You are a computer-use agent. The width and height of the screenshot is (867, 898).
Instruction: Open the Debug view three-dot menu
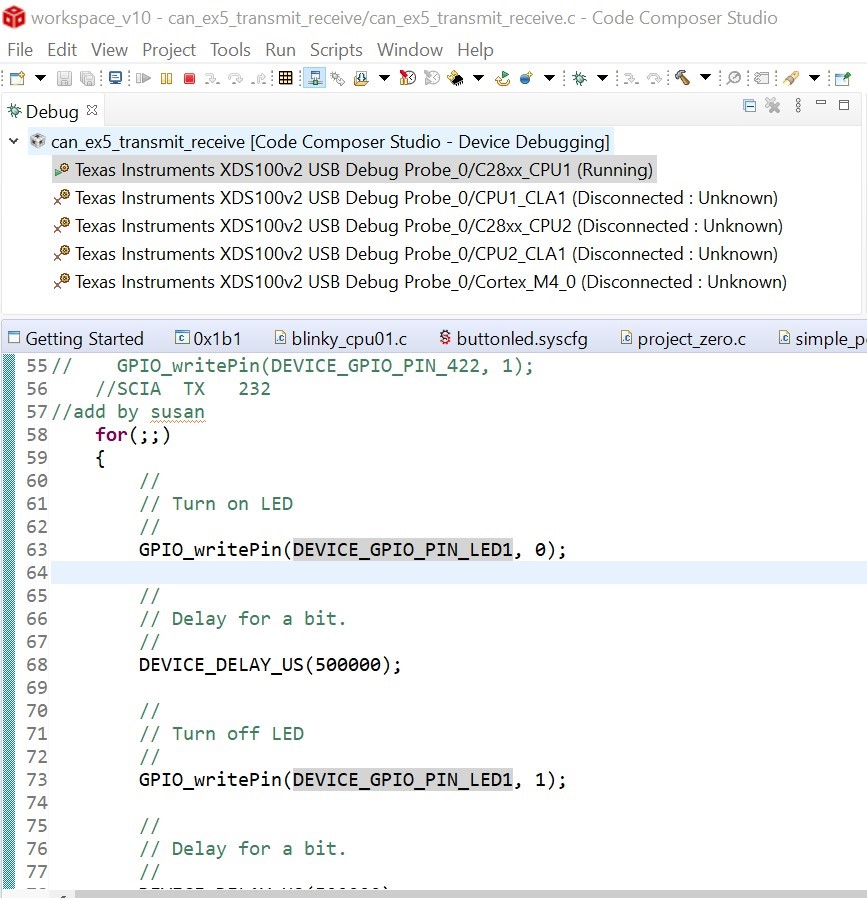coord(798,105)
